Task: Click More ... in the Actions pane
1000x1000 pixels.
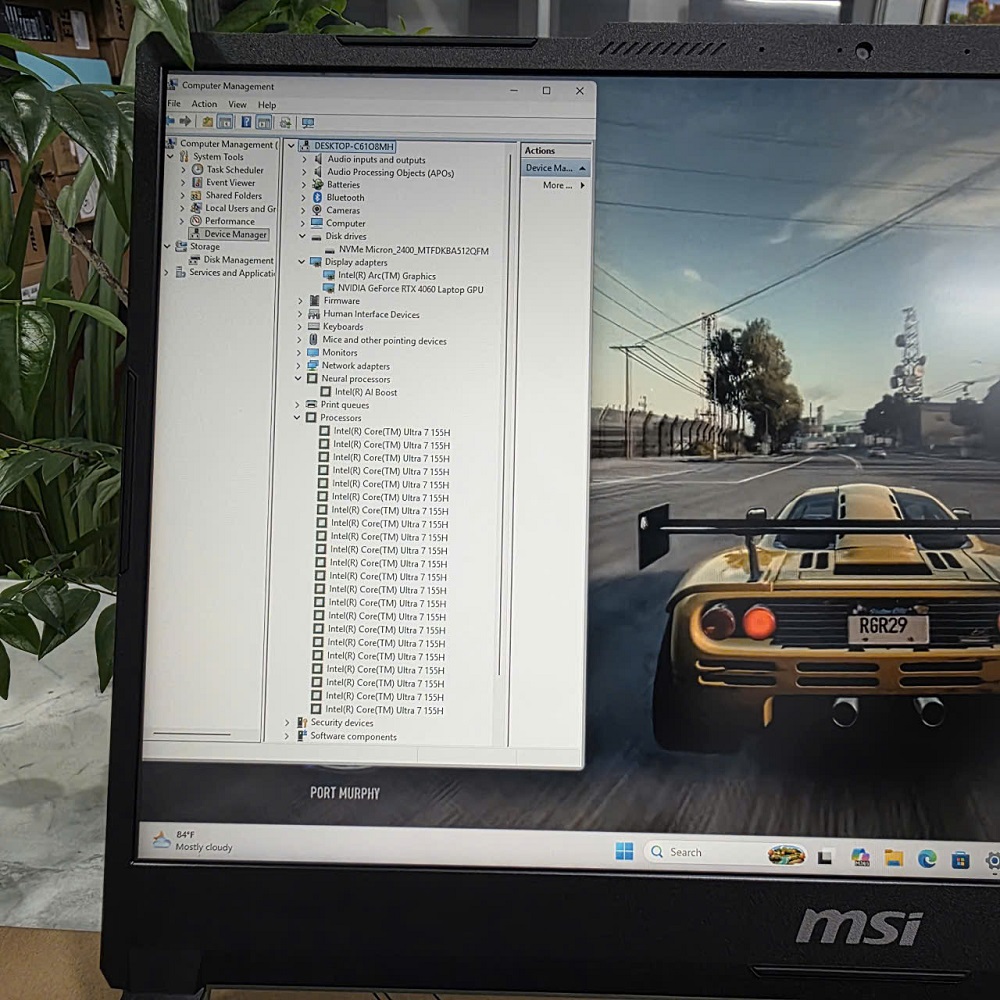Action: (x=557, y=186)
